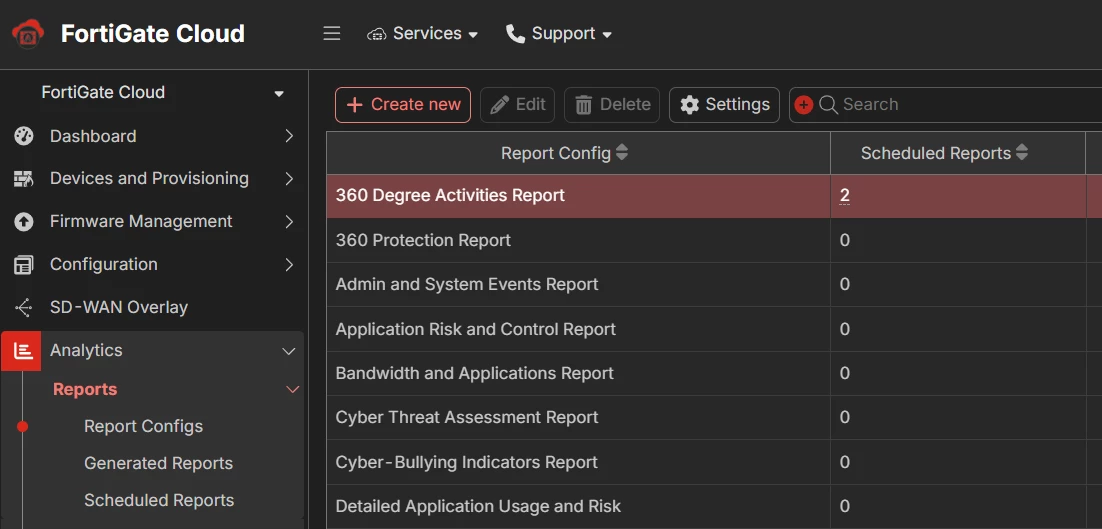The width and height of the screenshot is (1102, 529).
Task: Click the 0 count for Cyber Threat Assessment
Action: (845, 417)
